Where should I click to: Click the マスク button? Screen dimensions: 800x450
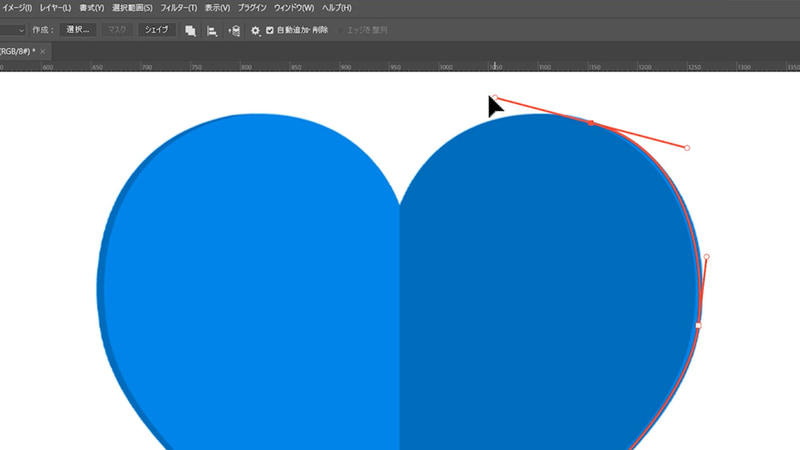[117, 30]
